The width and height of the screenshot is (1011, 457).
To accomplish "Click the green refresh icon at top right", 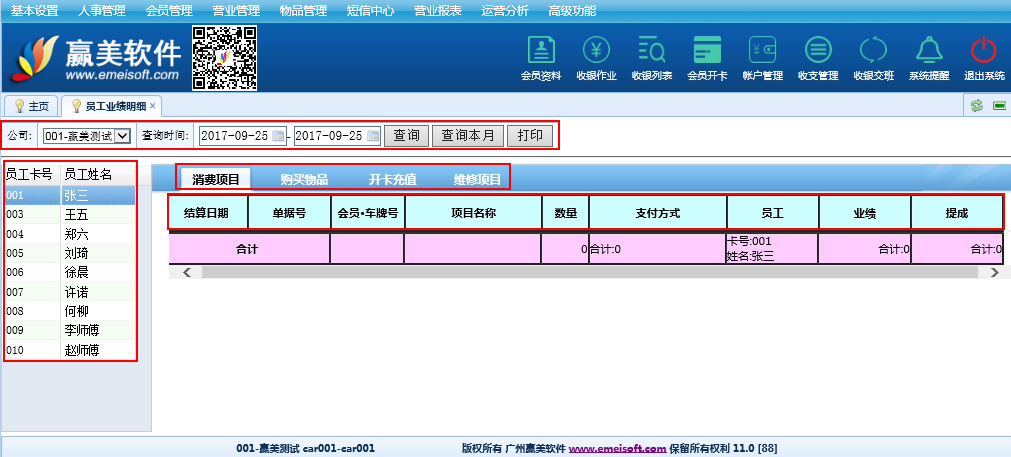I will [977, 106].
